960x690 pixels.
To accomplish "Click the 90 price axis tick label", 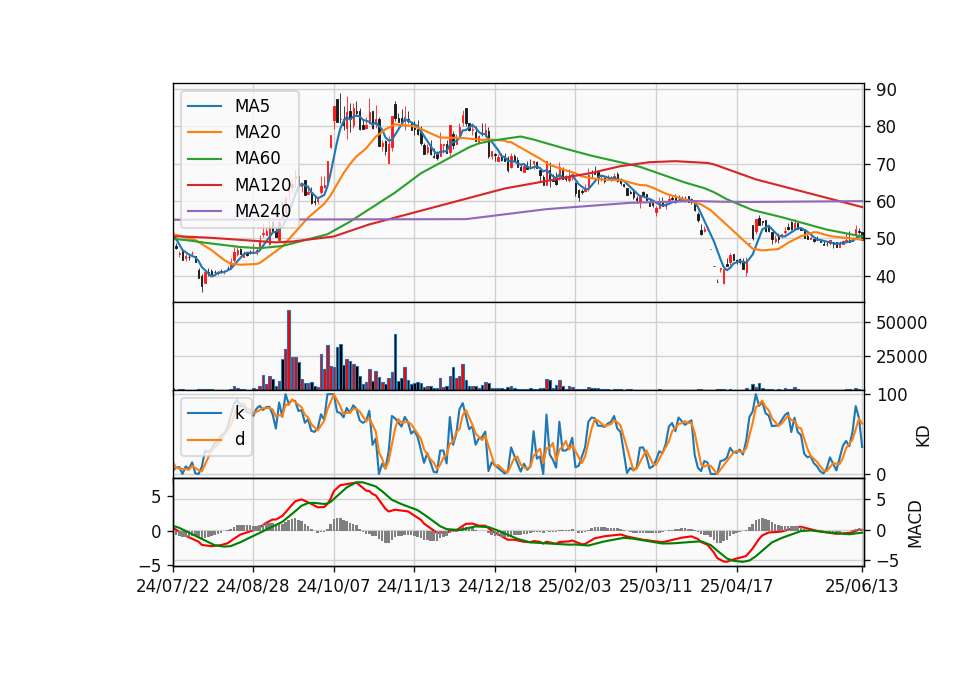I will (886, 90).
